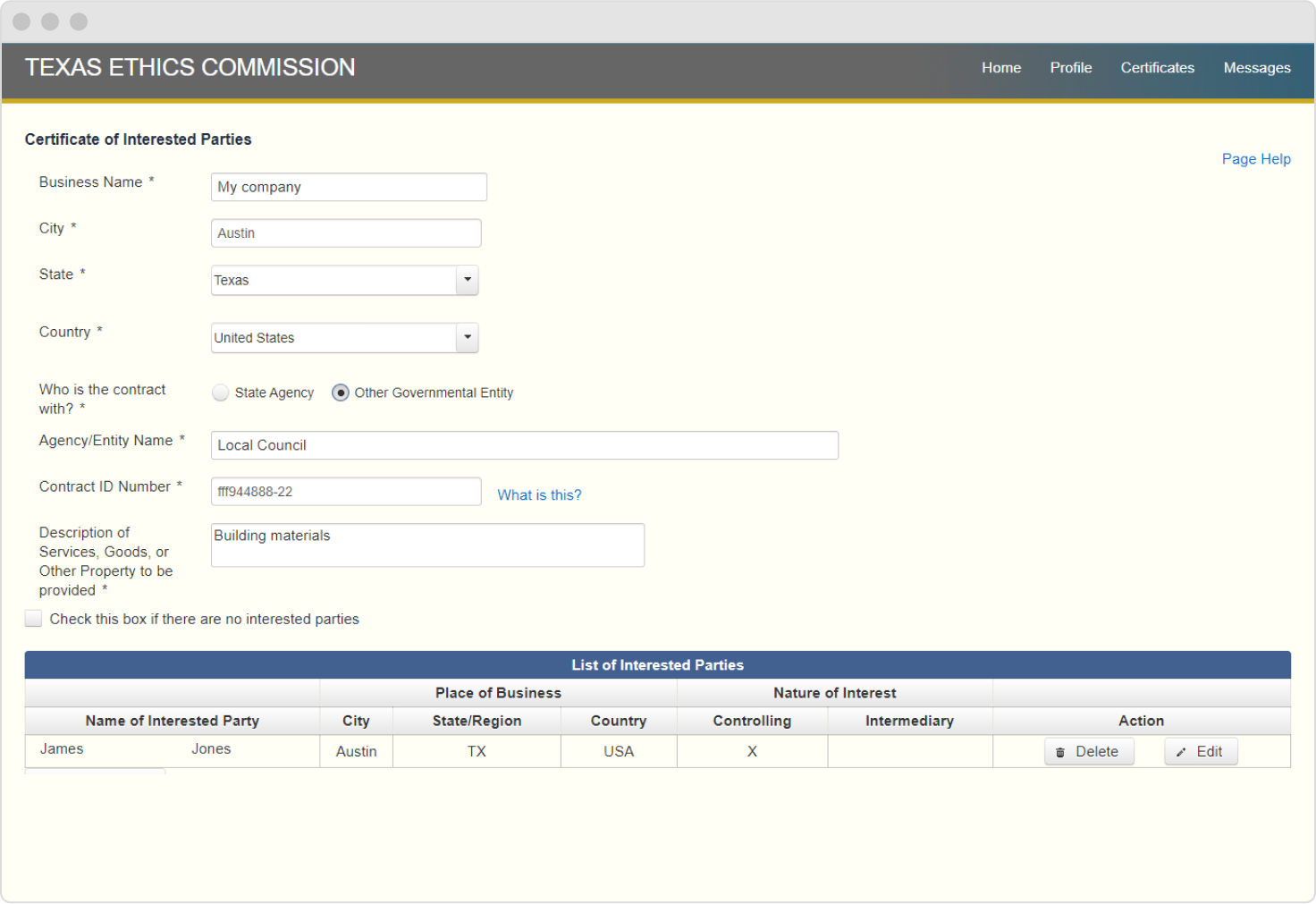Select the State Agency radio button
Viewport: 1316px width, 904px height.
coord(220,393)
